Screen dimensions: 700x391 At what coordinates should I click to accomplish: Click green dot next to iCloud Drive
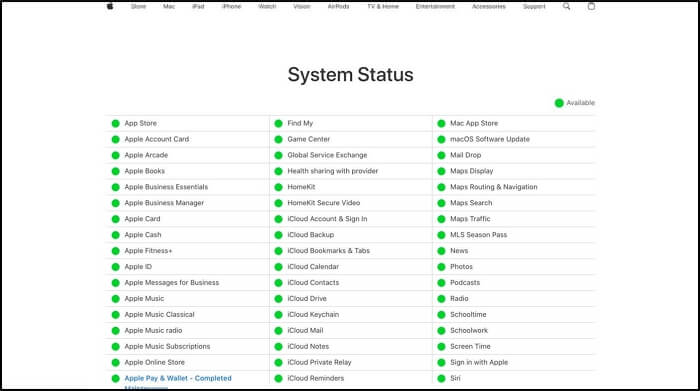coord(279,299)
